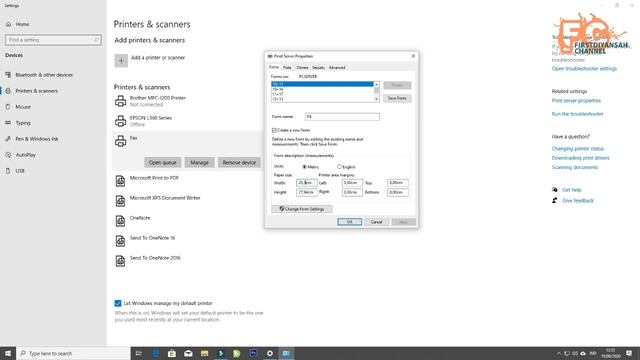Click the forms list scroll-up arrow
Image resolution: width=640 pixels, height=360 pixels.
[376, 84]
